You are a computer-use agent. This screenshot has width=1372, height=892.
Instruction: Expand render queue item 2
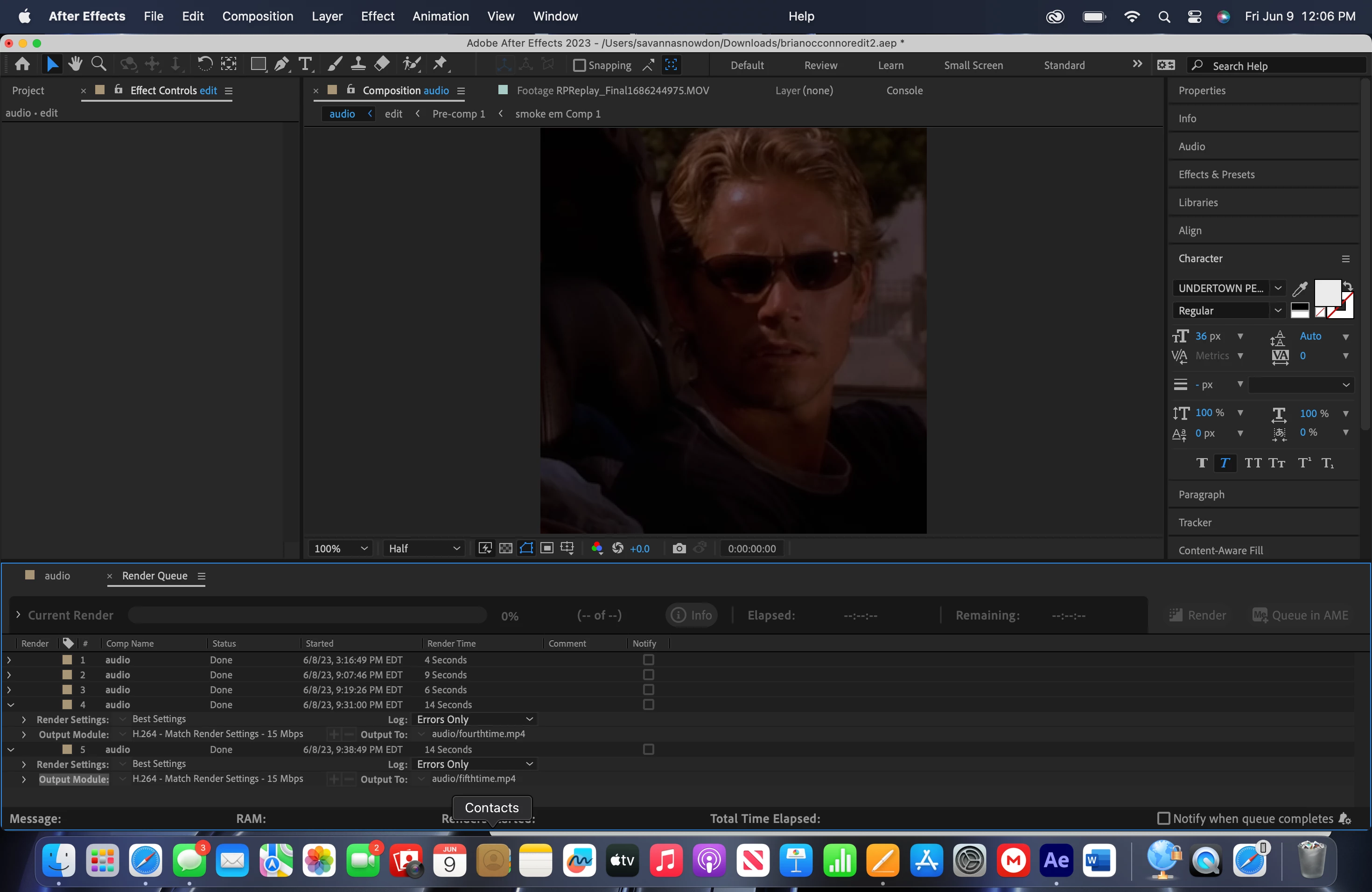point(9,675)
